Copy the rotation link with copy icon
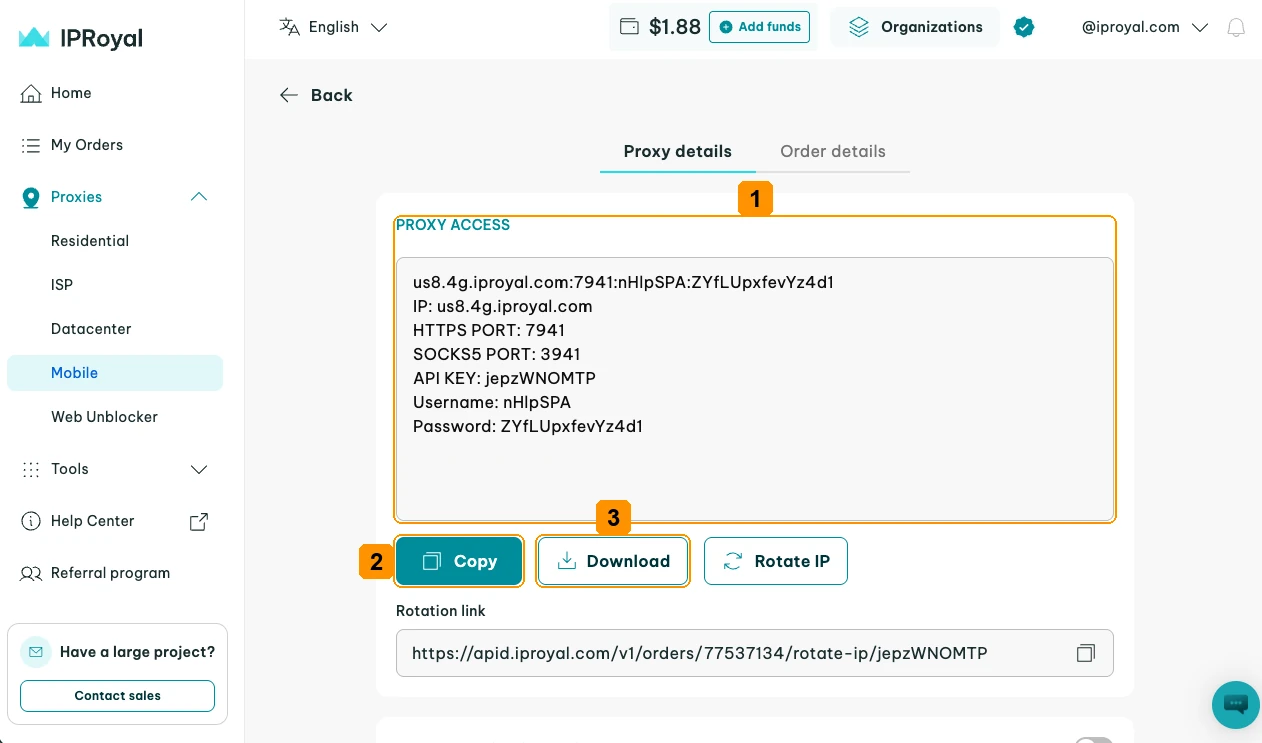 tap(1086, 653)
